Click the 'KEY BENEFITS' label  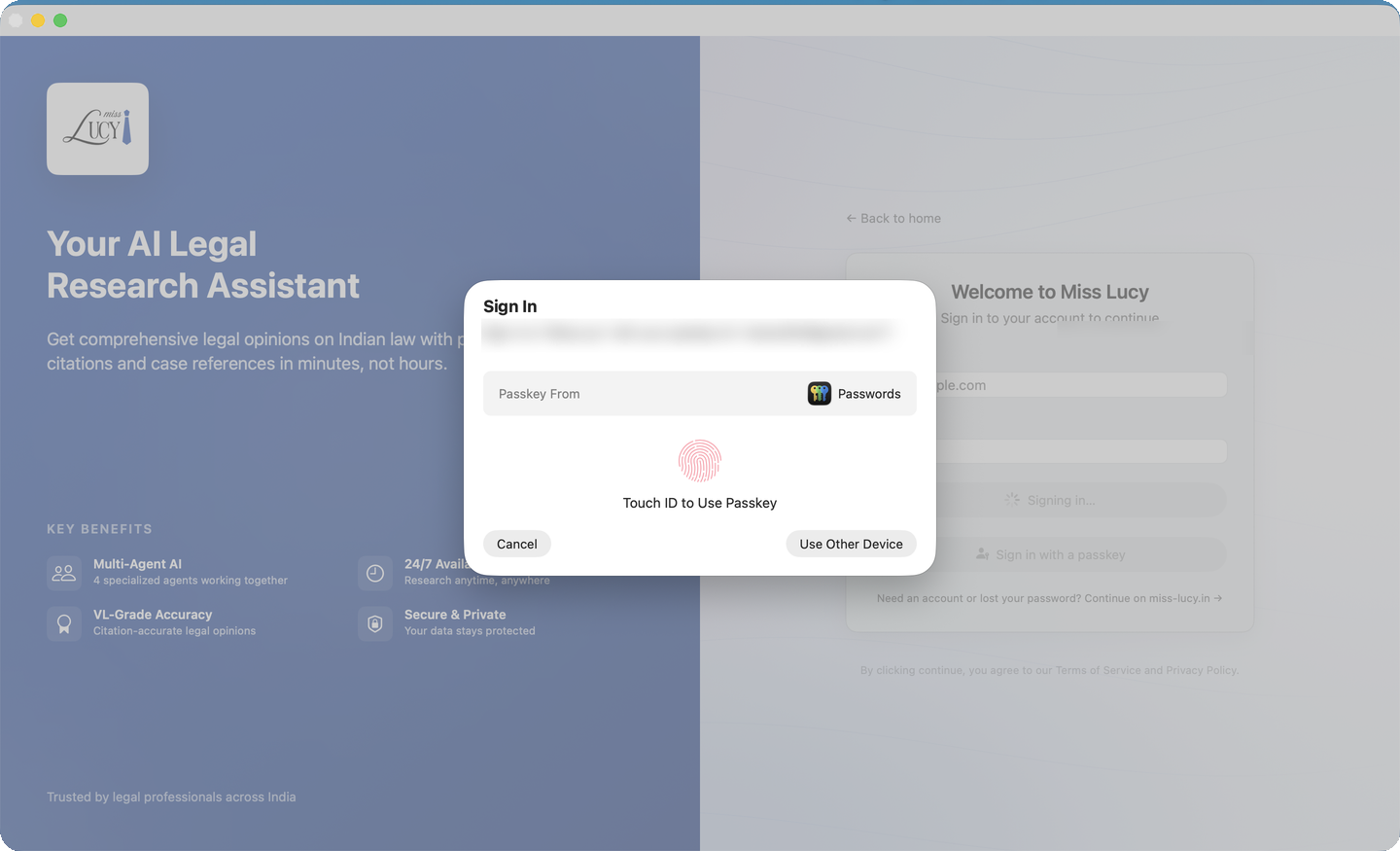click(x=99, y=529)
